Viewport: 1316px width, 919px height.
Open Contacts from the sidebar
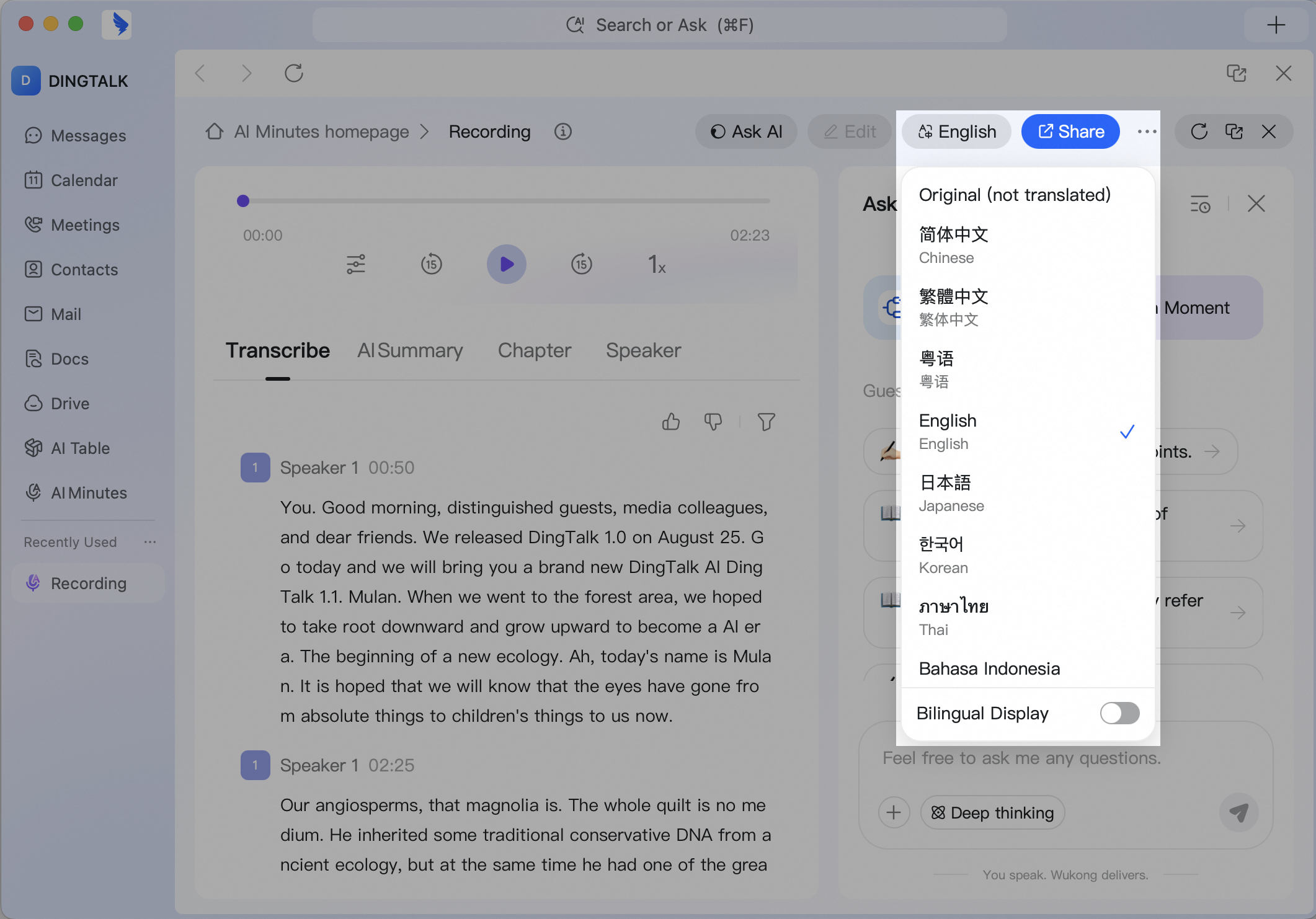pyautogui.click(x=88, y=269)
